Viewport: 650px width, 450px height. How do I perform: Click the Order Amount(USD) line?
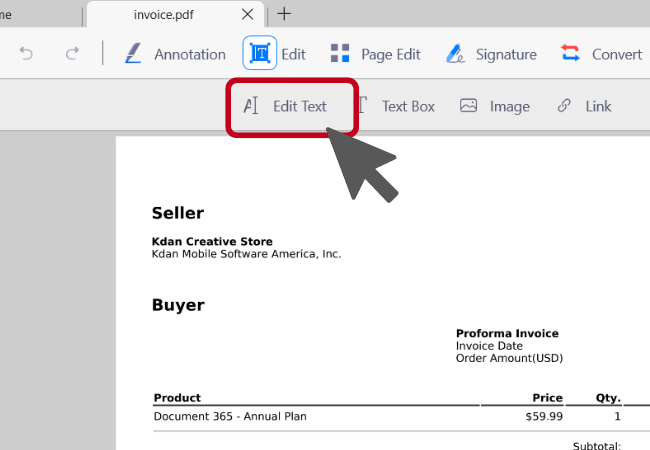(x=509, y=358)
